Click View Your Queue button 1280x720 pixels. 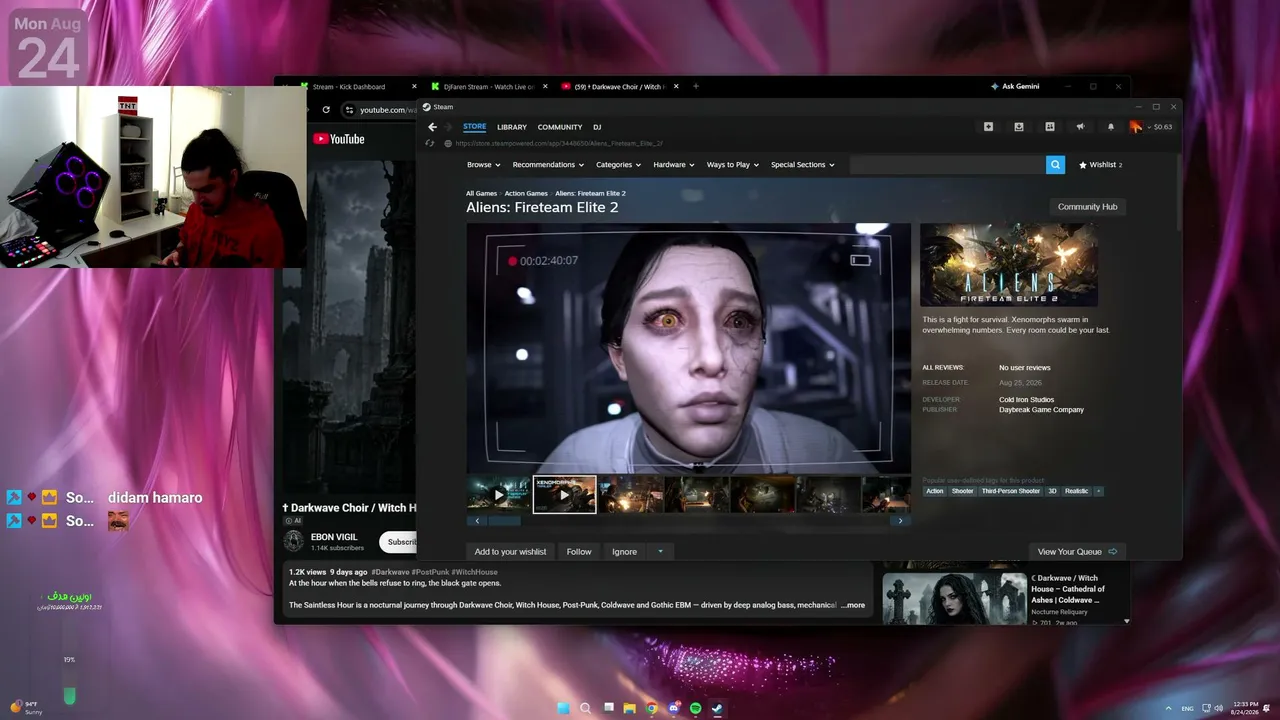1077,552
